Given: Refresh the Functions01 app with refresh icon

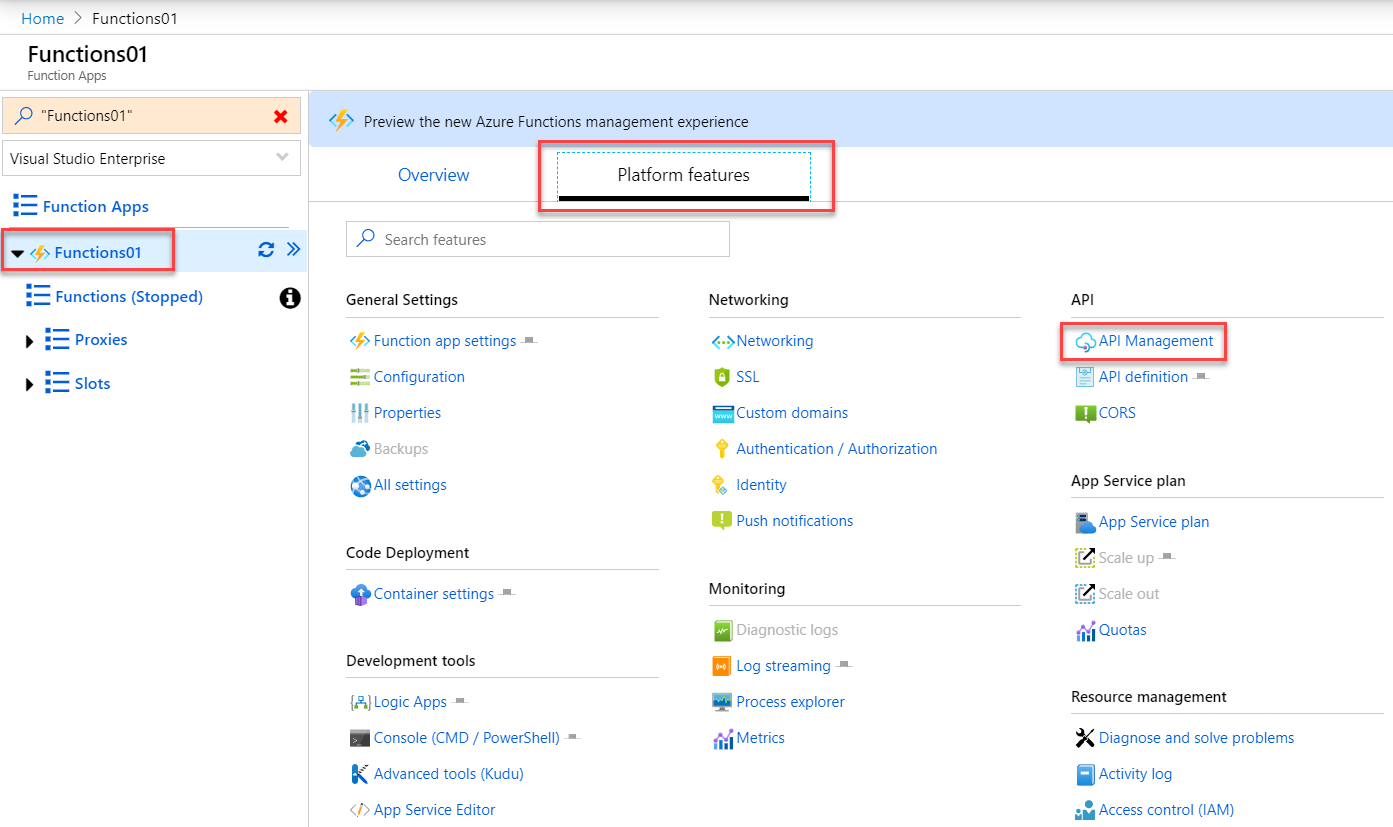Looking at the screenshot, I should click(266, 250).
